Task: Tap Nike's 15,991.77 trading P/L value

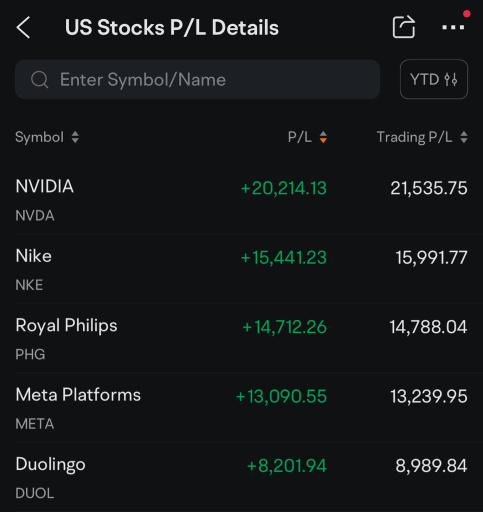Action: (x=431, y=258)
